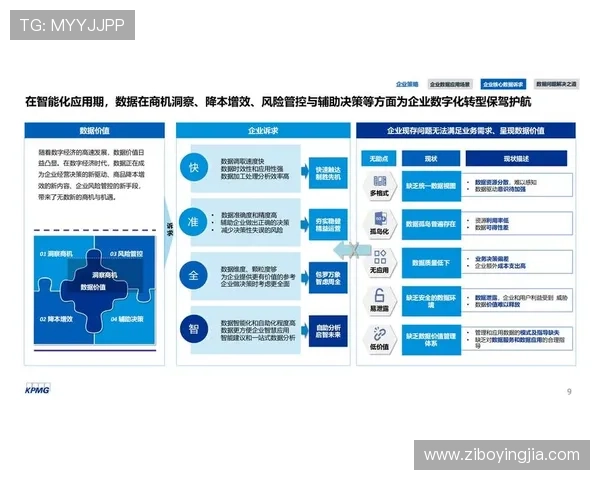Image resolution: width=600 pixels, height=480 pixels.
Task: Click the 数据质量低下 box
Action: click(x=431, y=263)
